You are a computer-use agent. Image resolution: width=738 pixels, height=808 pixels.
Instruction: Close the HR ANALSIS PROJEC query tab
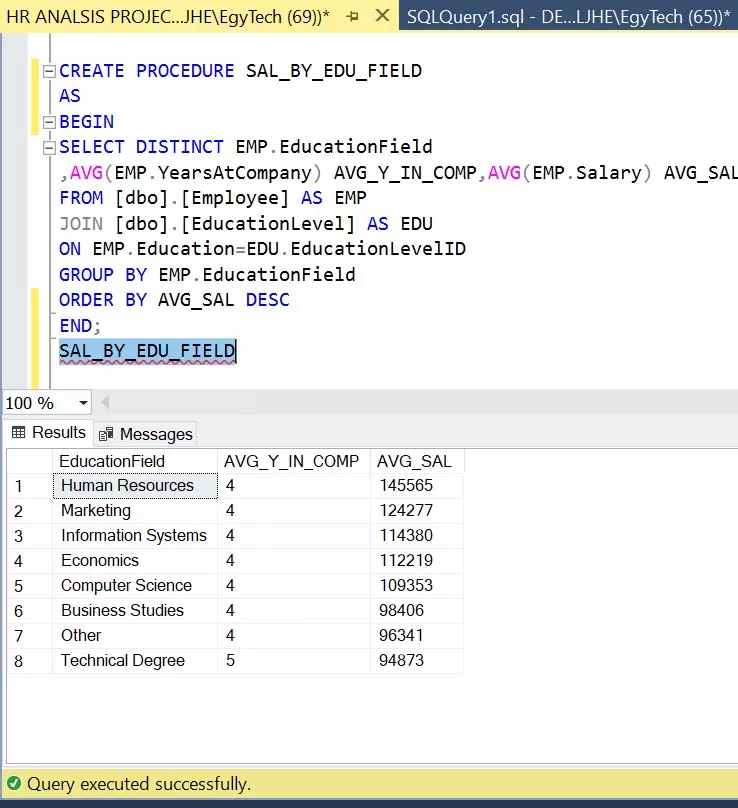click(x=382, y=16)
